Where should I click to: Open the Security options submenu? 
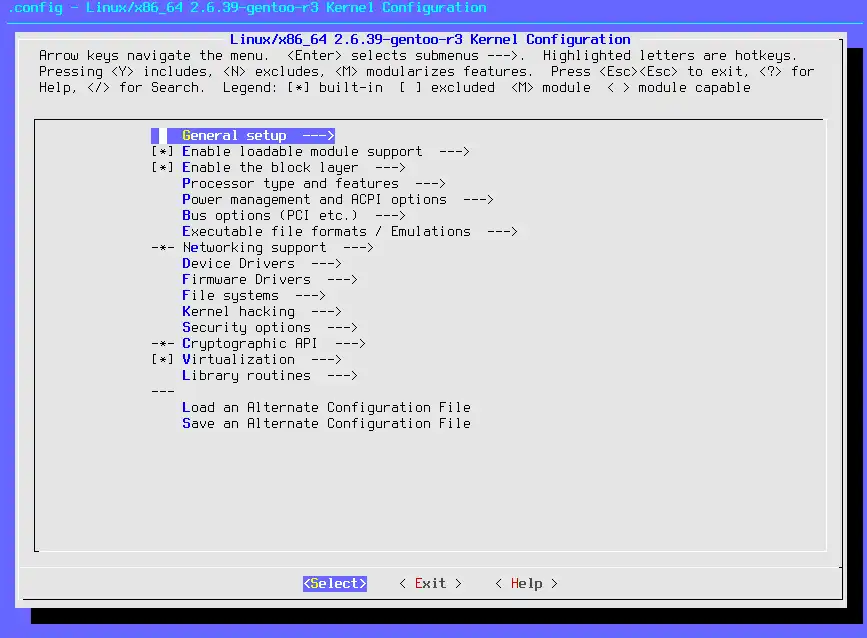point(270,328)
